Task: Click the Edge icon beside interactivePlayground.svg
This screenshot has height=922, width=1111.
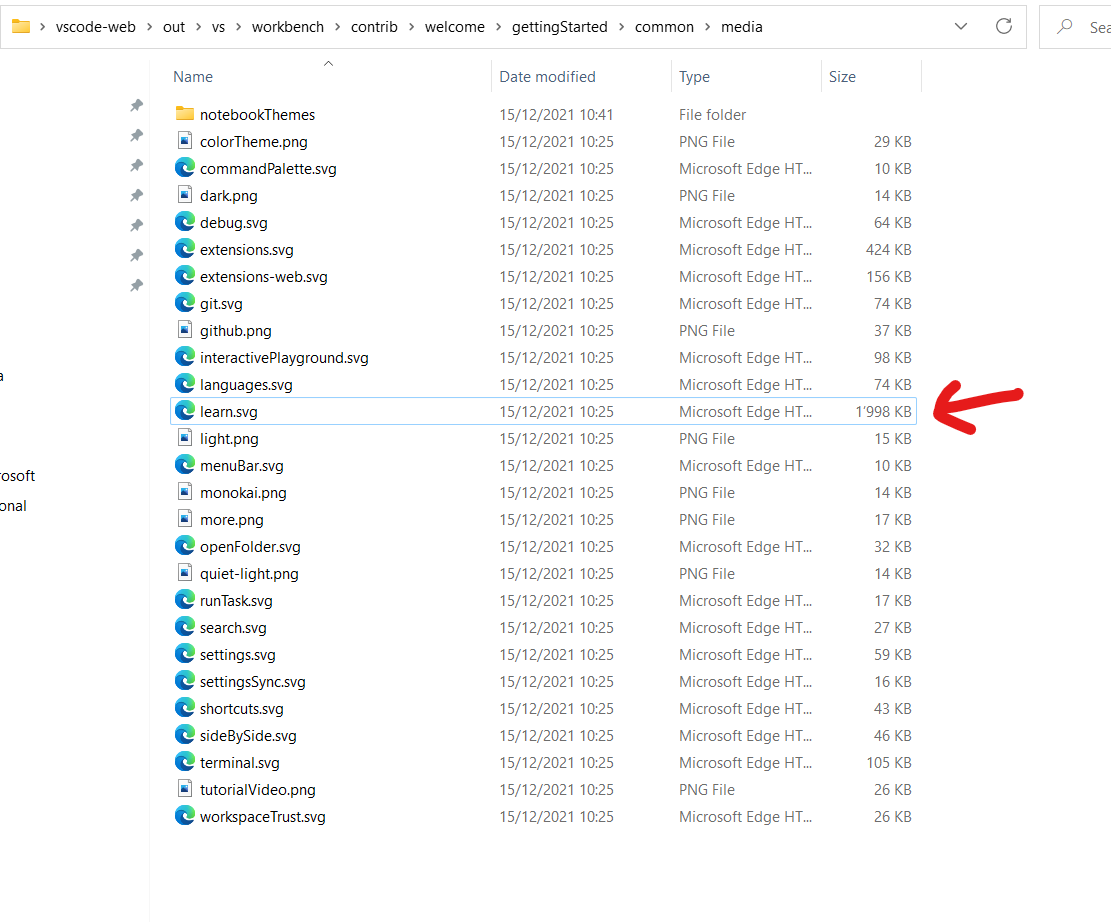Action: pyautogui.click(x=185, y=357)
